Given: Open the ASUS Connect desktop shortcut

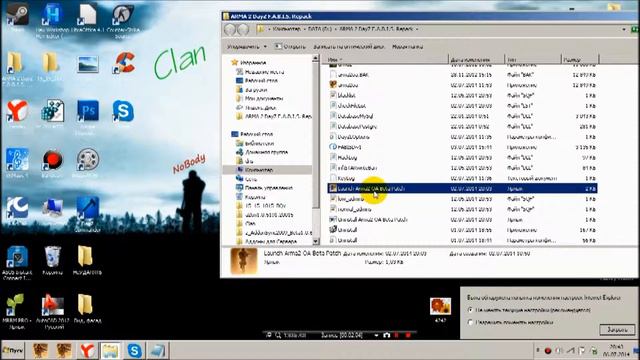Looking at the screenshot, I should (17, 262).
